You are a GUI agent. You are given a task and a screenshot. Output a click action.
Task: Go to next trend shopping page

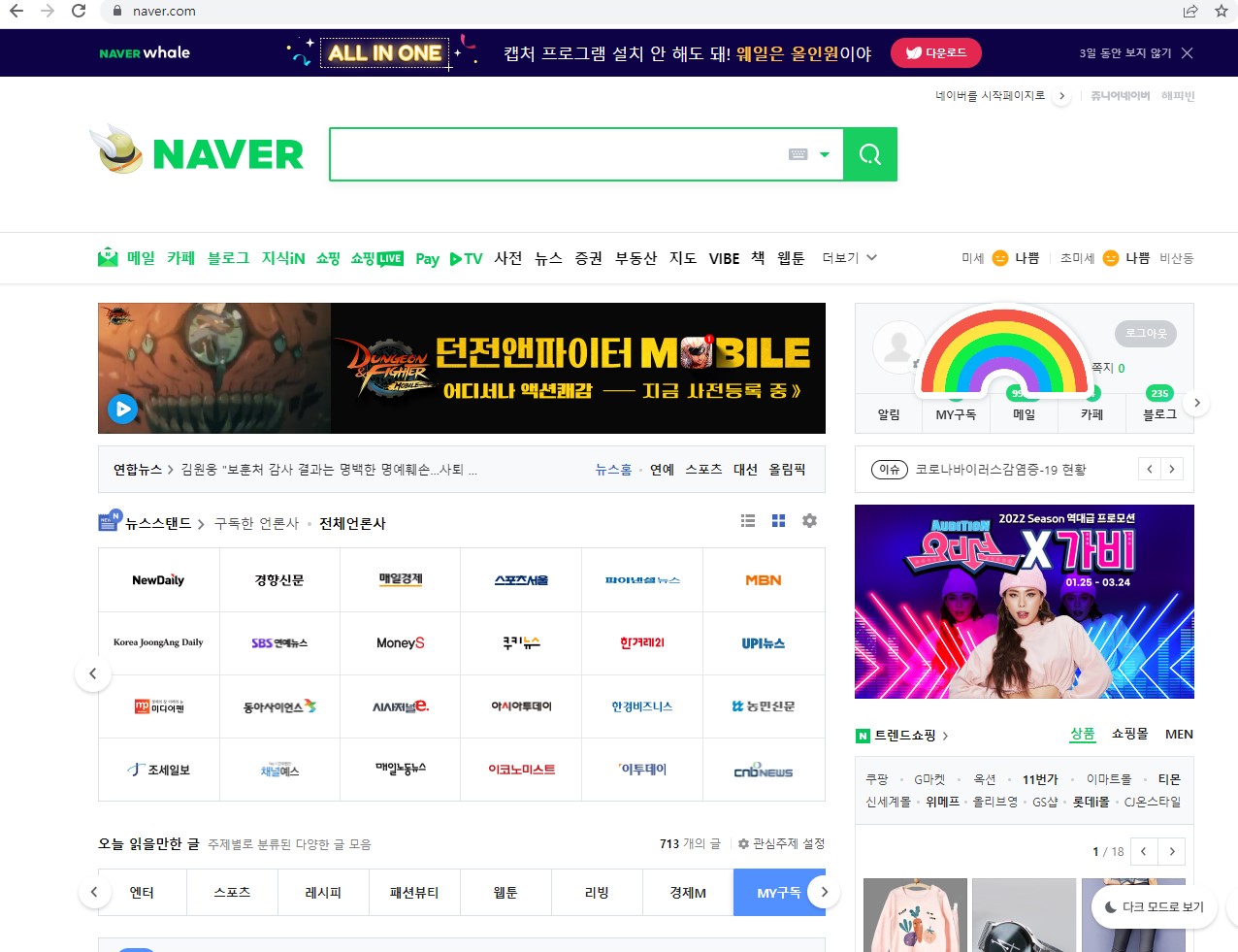click(1172, 851)
